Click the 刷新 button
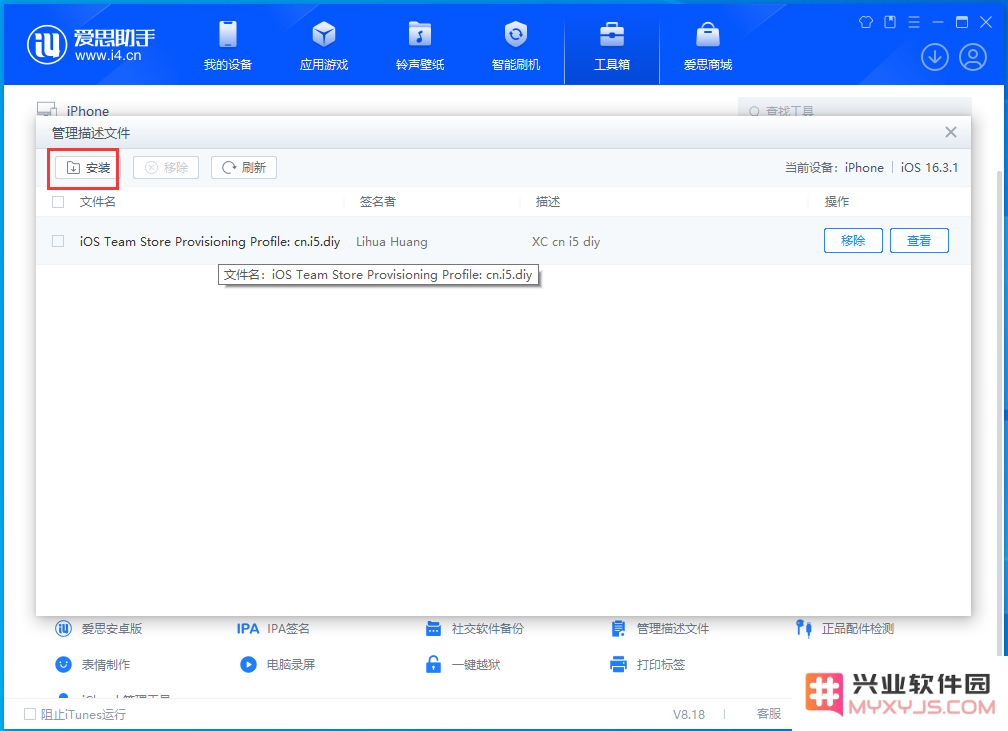The image size is (1008, 731). click(x=244, y=168)
